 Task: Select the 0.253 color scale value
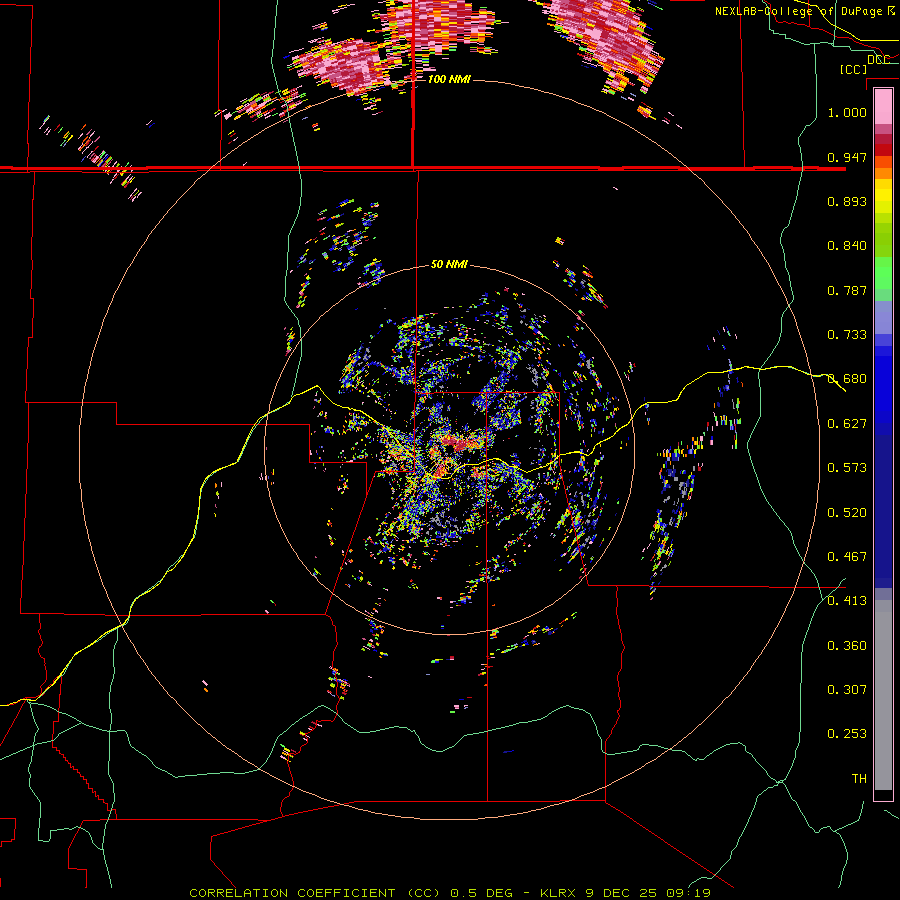[847, 734]
